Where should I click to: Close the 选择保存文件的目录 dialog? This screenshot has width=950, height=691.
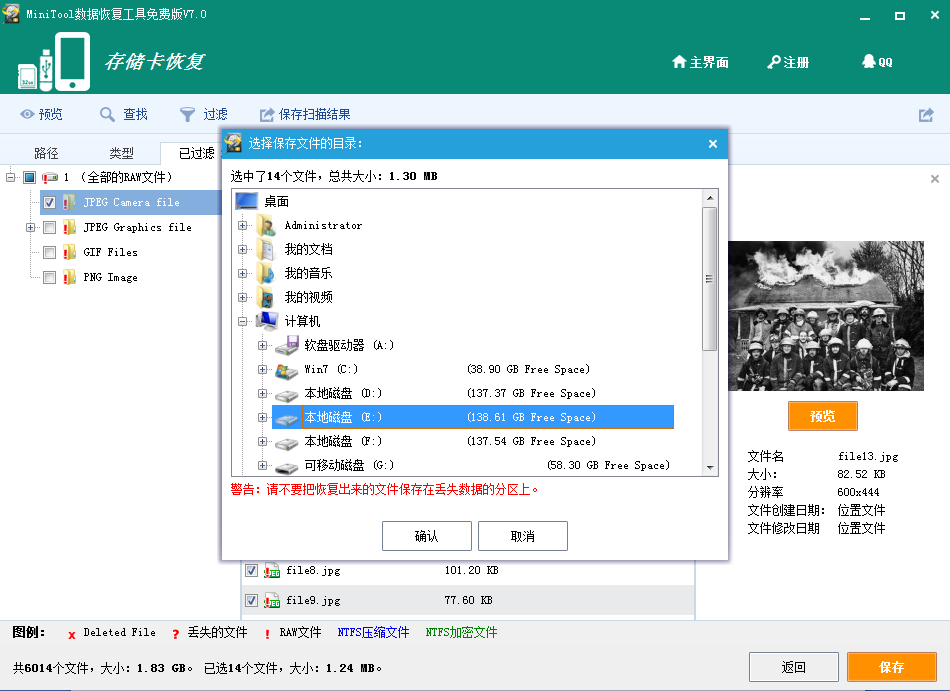coord(712,144)
